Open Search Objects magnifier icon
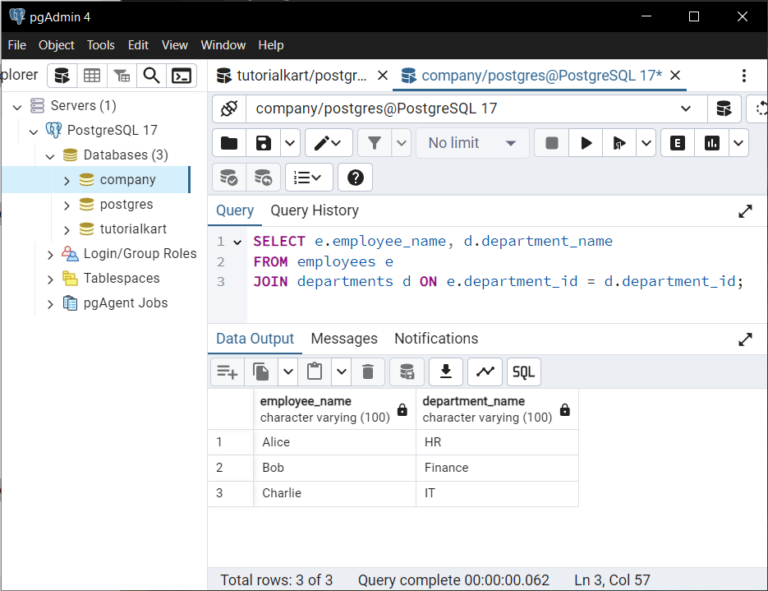This screenshot has height=591, width=768. coord(151,76)
